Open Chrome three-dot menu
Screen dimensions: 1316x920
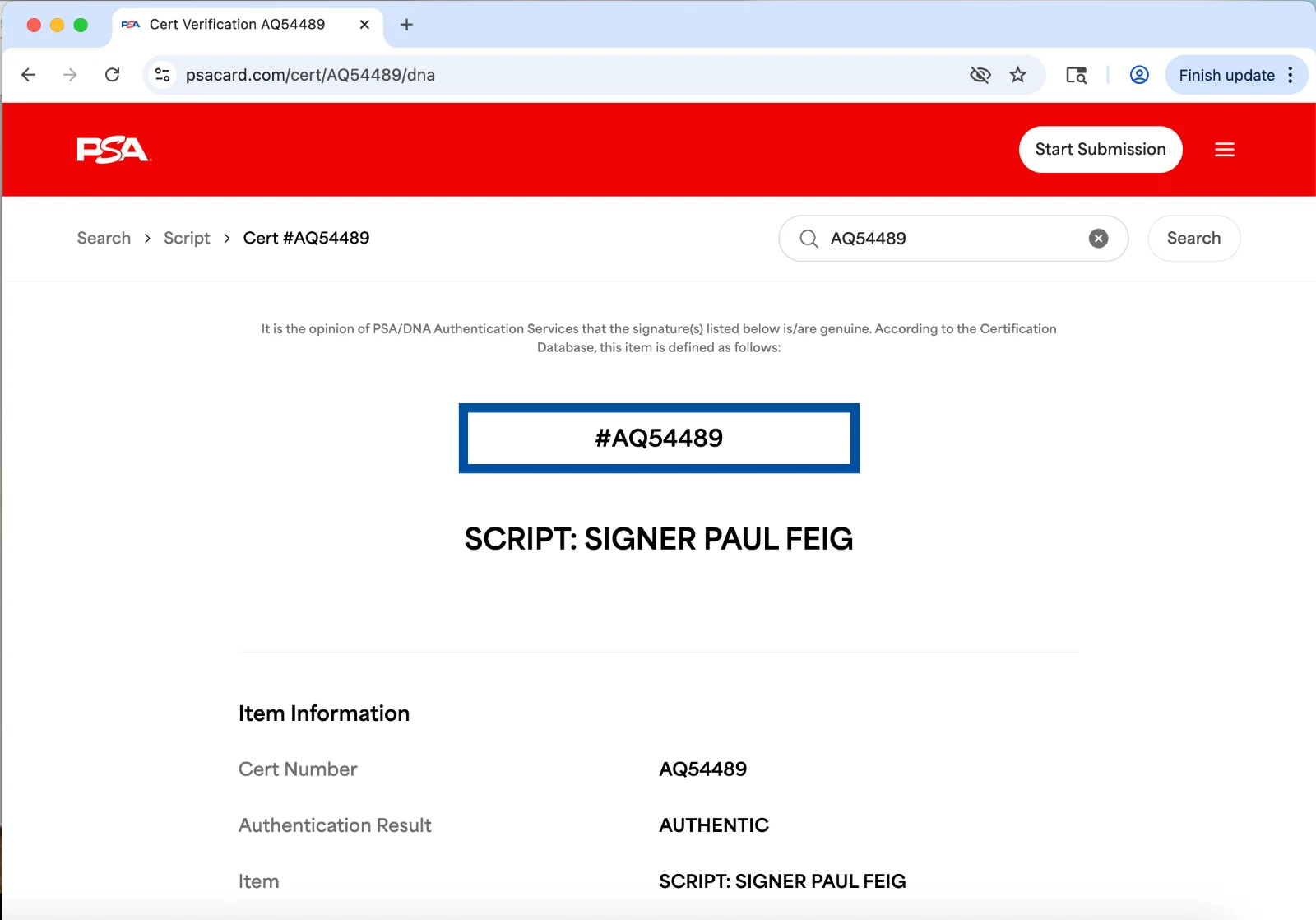click(x=1291, y=75)
